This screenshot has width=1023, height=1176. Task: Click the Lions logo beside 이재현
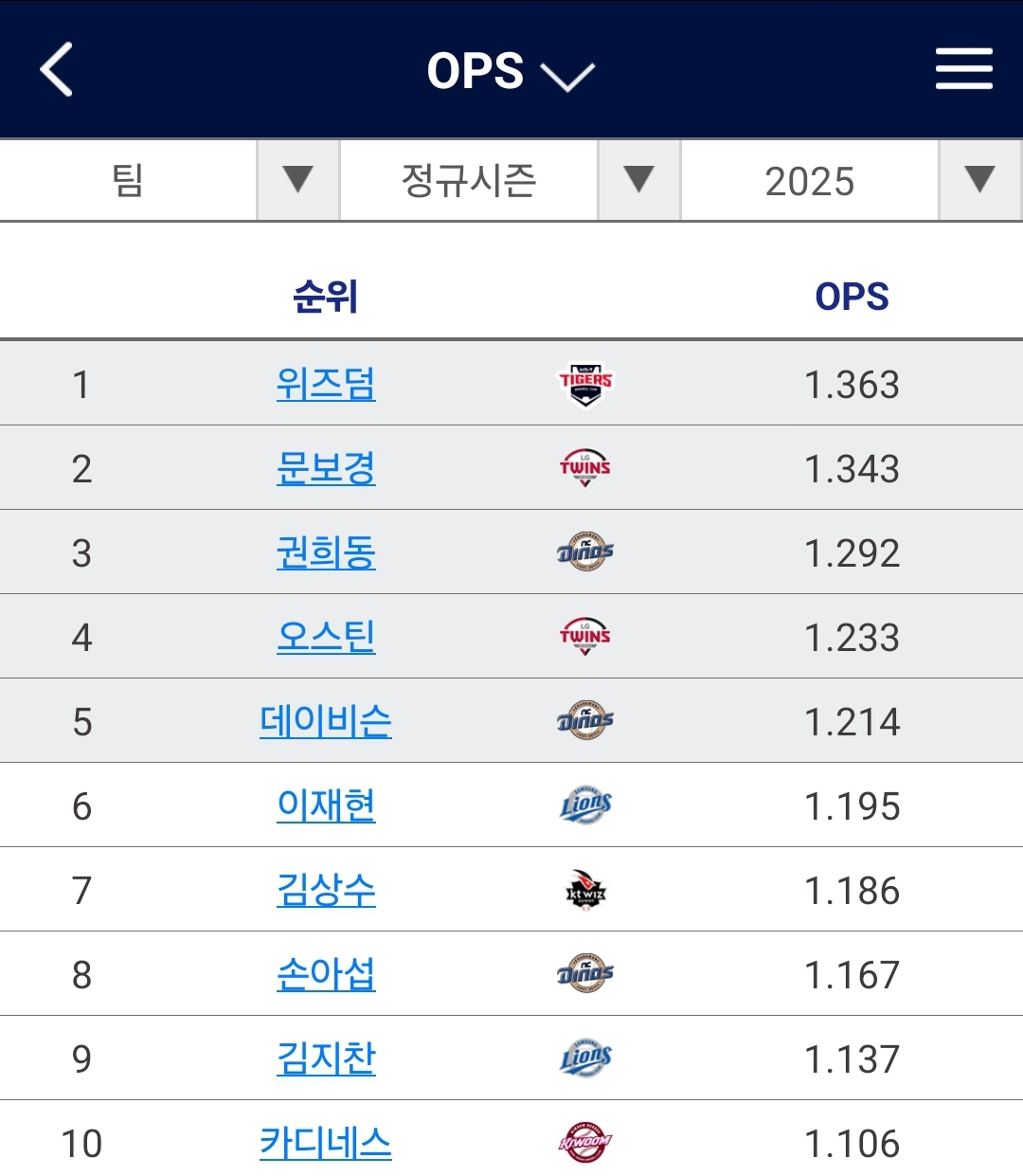585,805
